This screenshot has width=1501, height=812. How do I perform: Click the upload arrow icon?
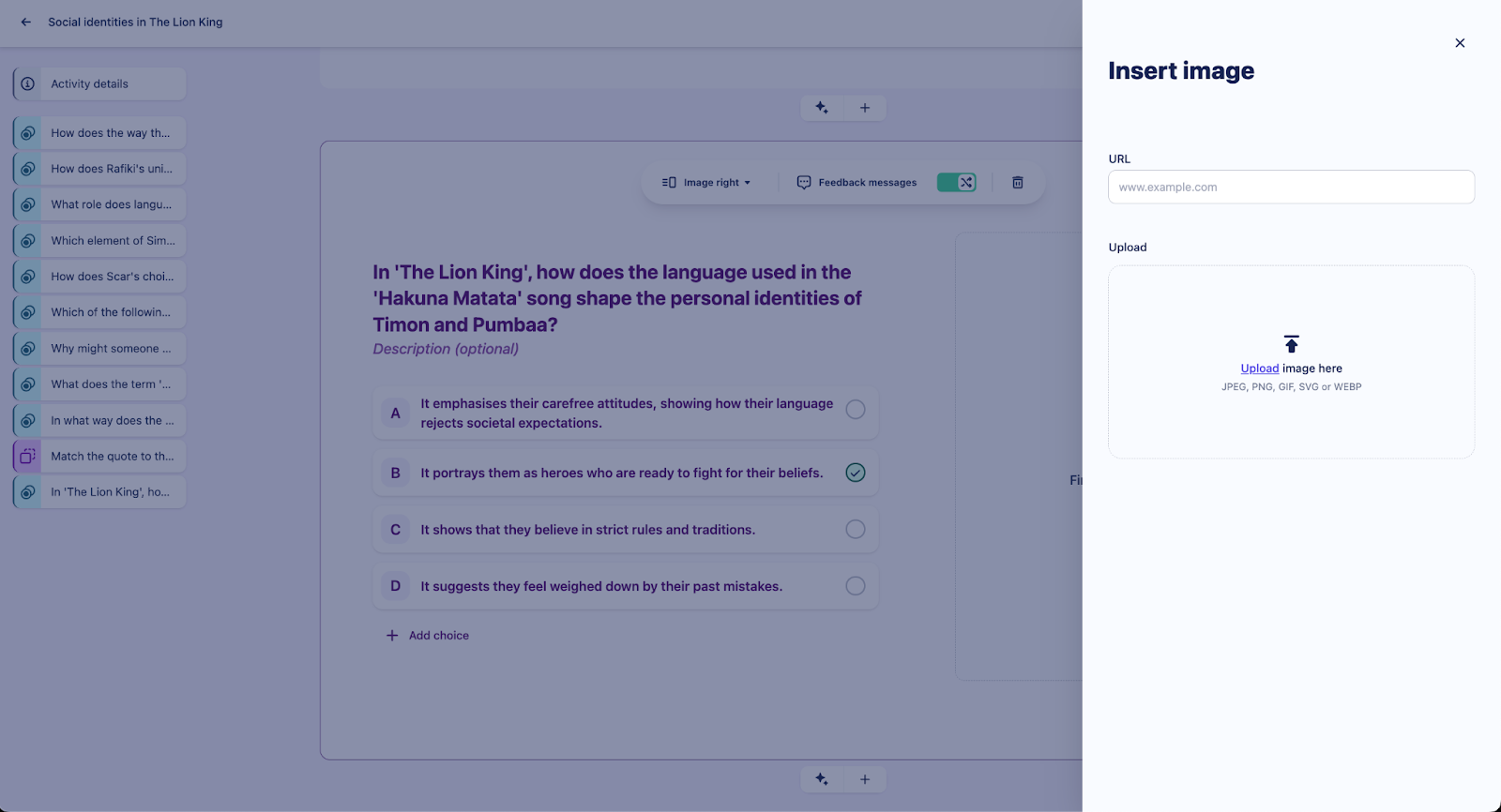[x=1292, y=344]
